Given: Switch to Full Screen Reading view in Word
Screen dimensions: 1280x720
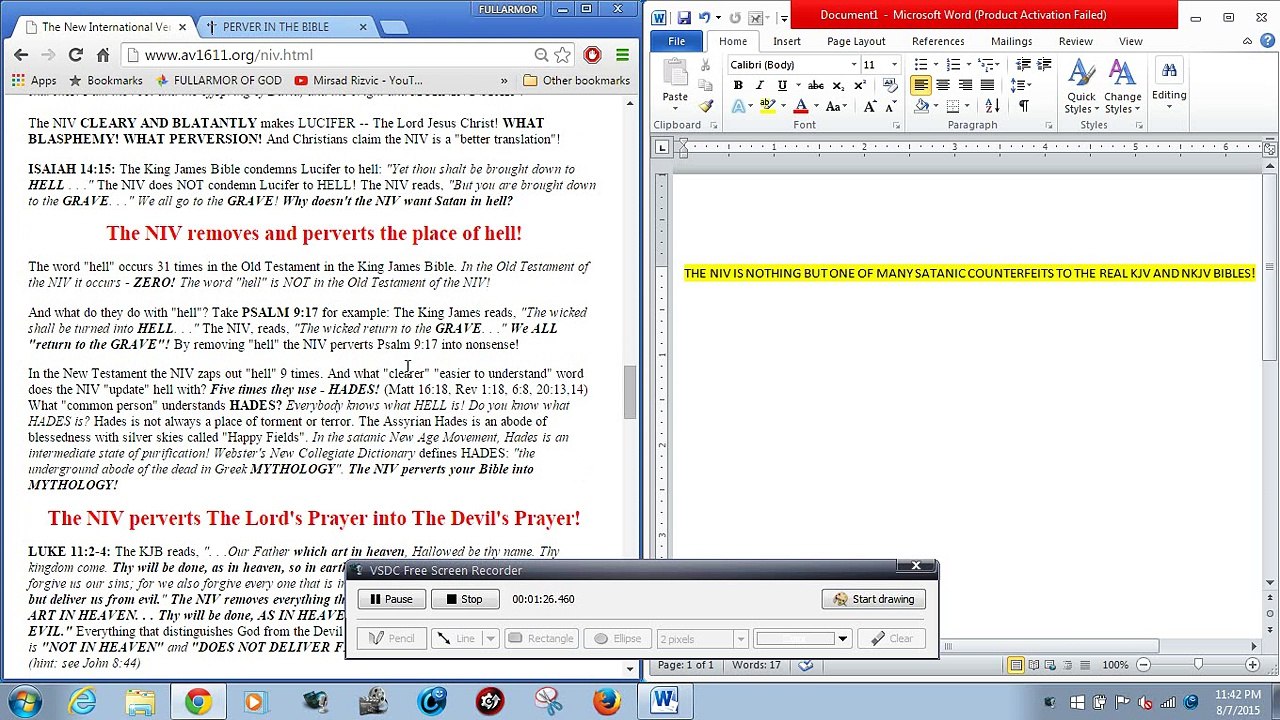Looking at the screenshot, I should (1032, 665).
